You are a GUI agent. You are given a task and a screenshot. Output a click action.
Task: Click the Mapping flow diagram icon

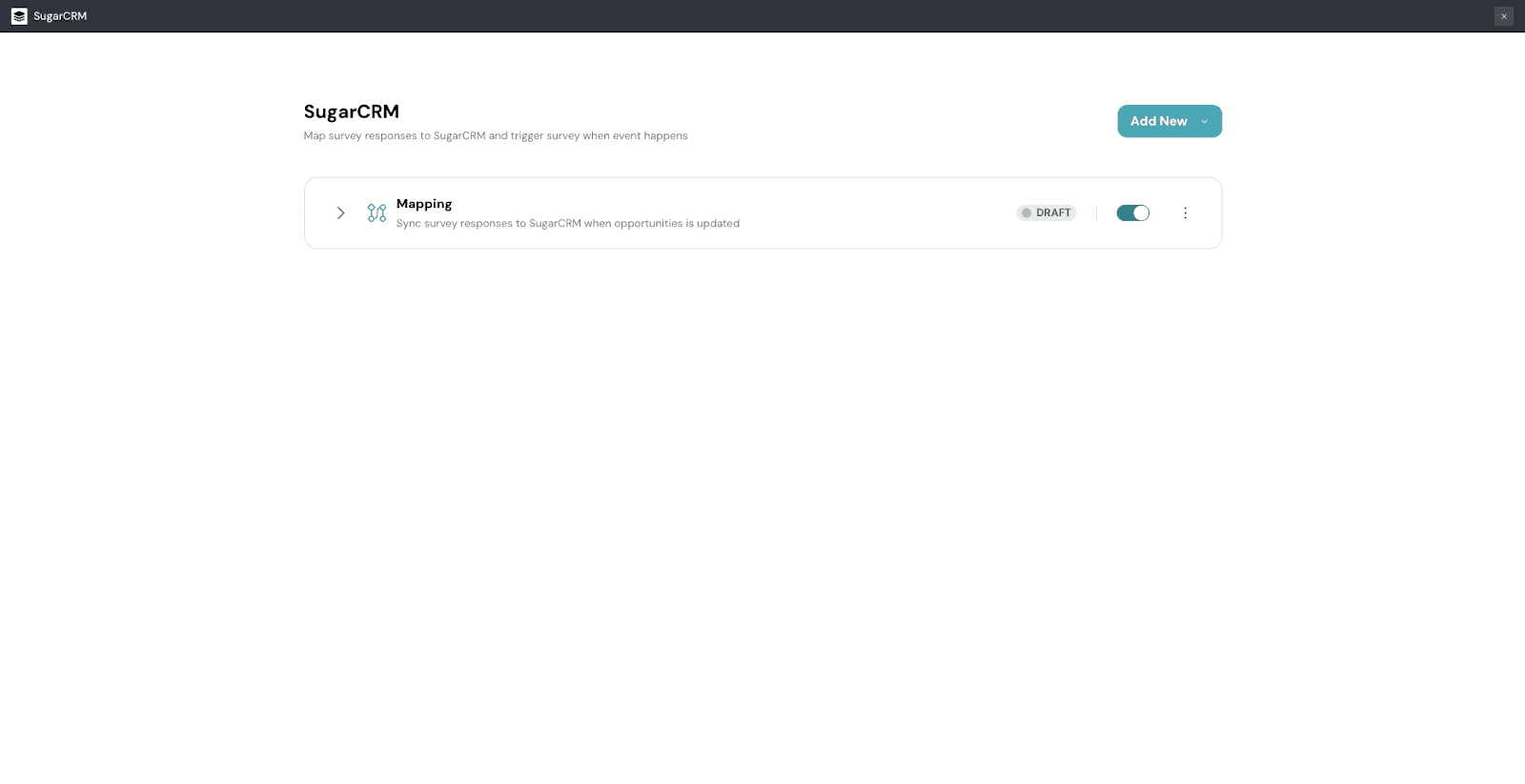376,213
